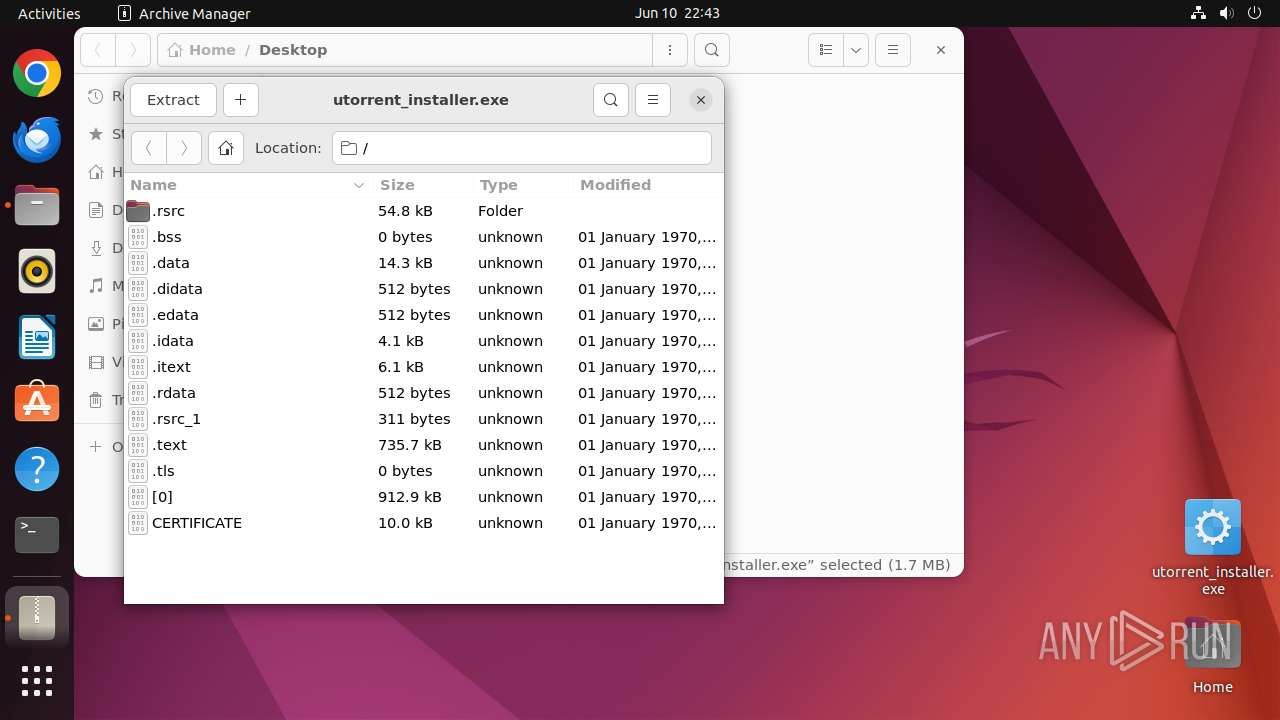
Task: Click Desktop in Files path bar
Action: point(293,50)
